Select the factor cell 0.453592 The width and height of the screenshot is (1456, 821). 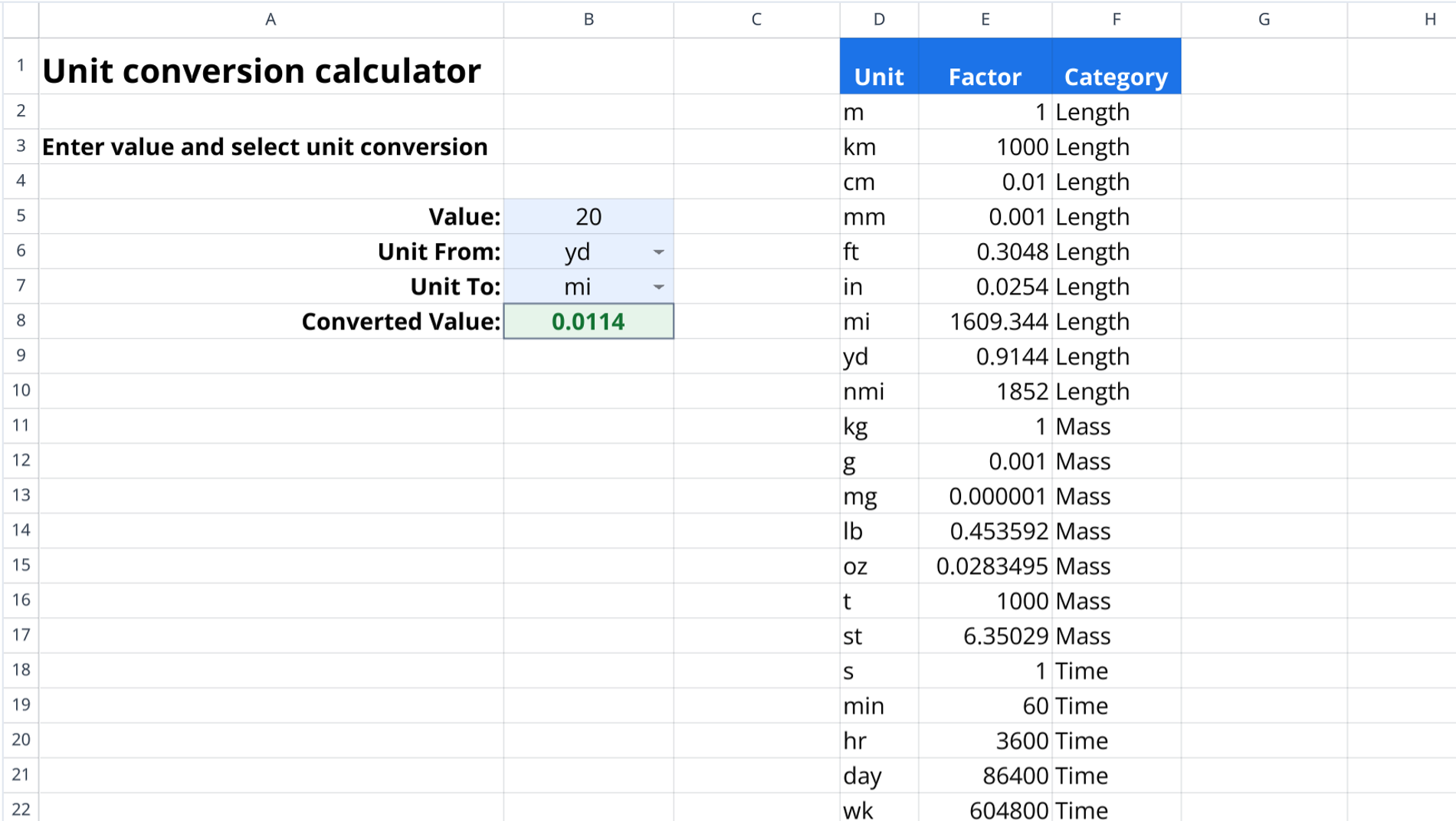point(985,531)
